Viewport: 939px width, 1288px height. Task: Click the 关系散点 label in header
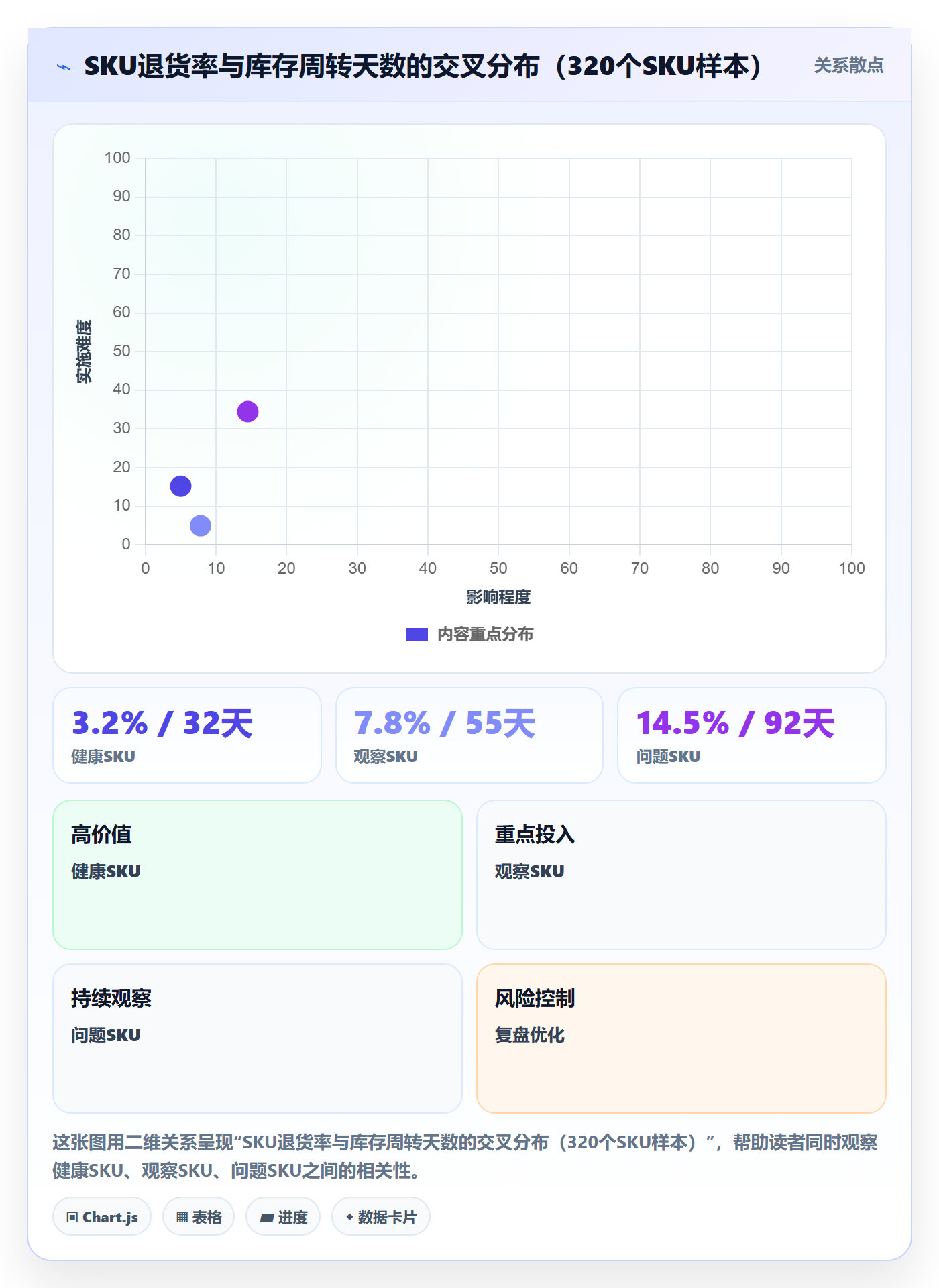pos(848,66)
